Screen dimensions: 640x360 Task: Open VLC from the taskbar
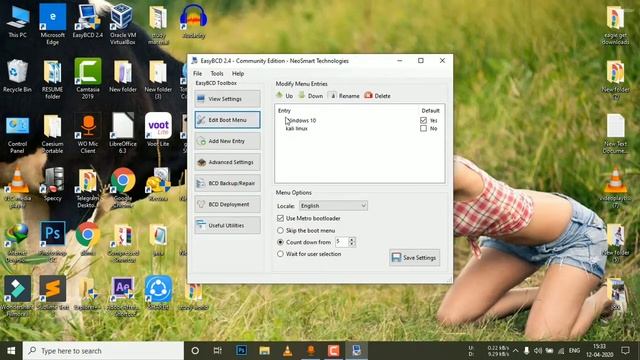pyautogui.click(x=287, y=351)
